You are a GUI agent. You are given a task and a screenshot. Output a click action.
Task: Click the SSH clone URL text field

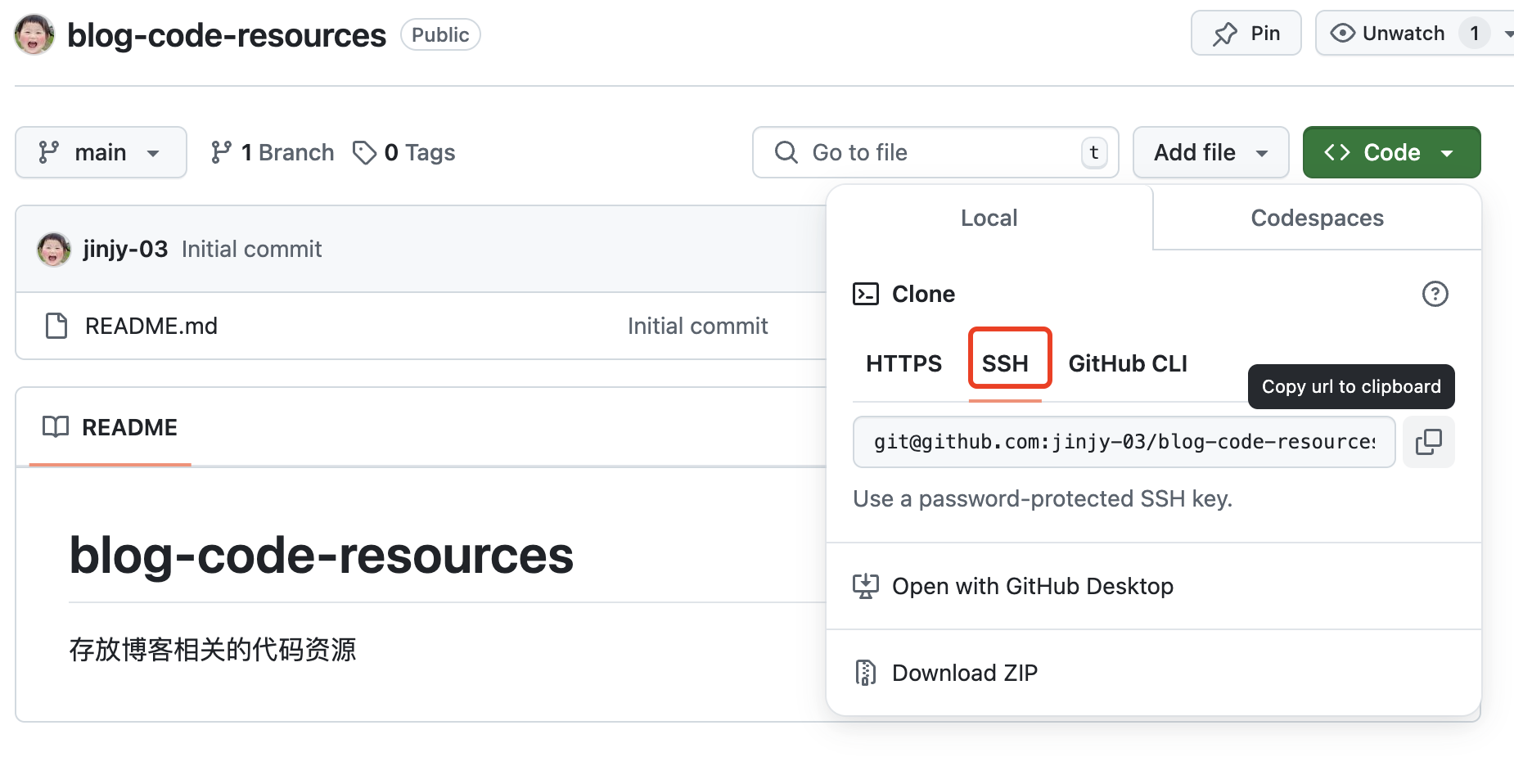1124,442
